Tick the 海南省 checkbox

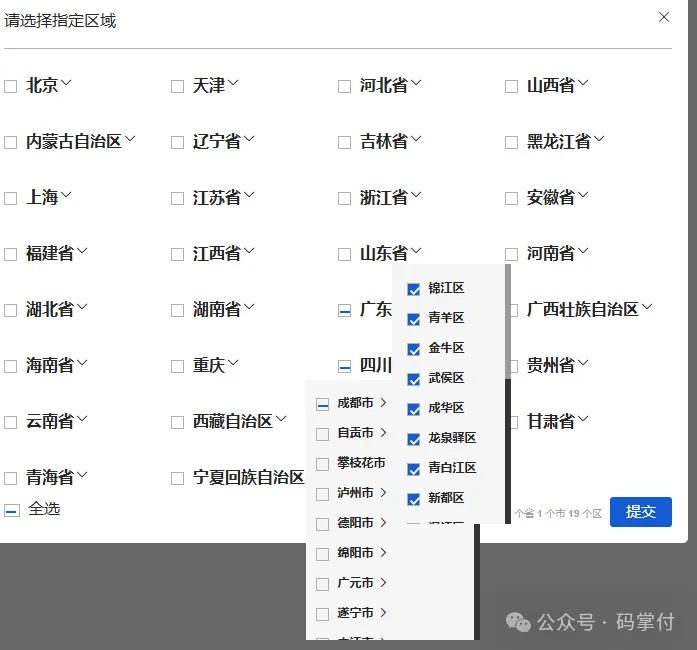click(11, 366)
